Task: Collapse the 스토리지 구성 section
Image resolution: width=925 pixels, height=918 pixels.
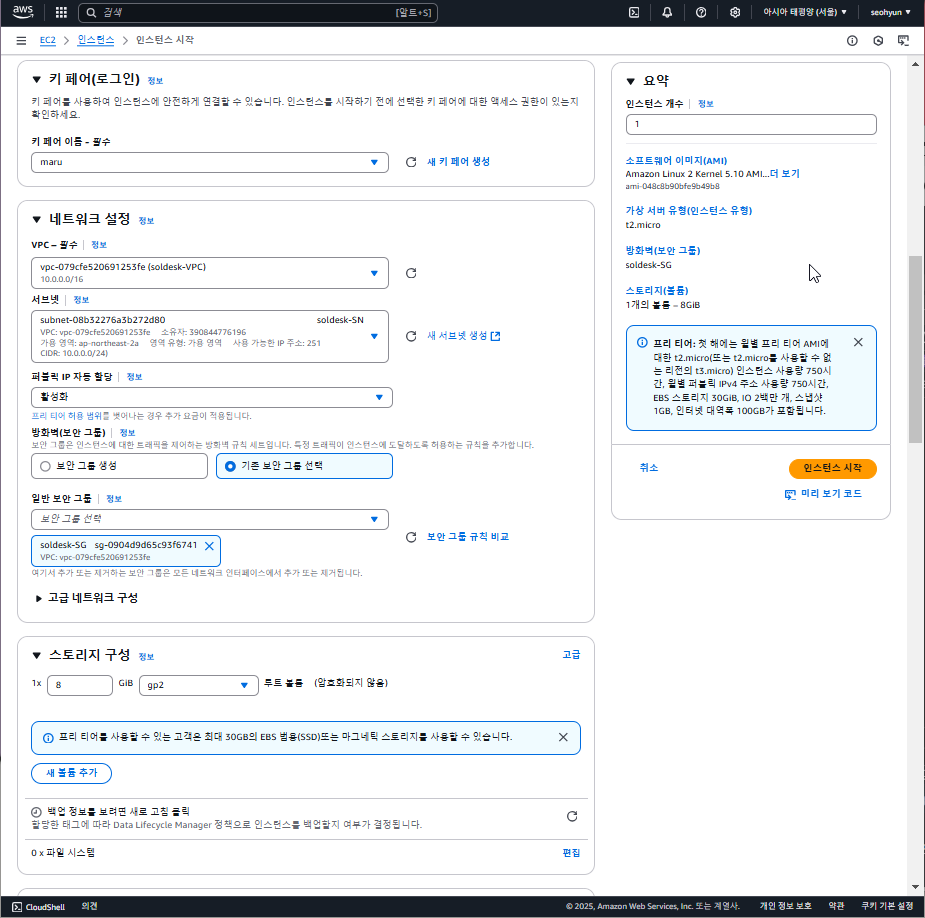Action: pos(37,655)
